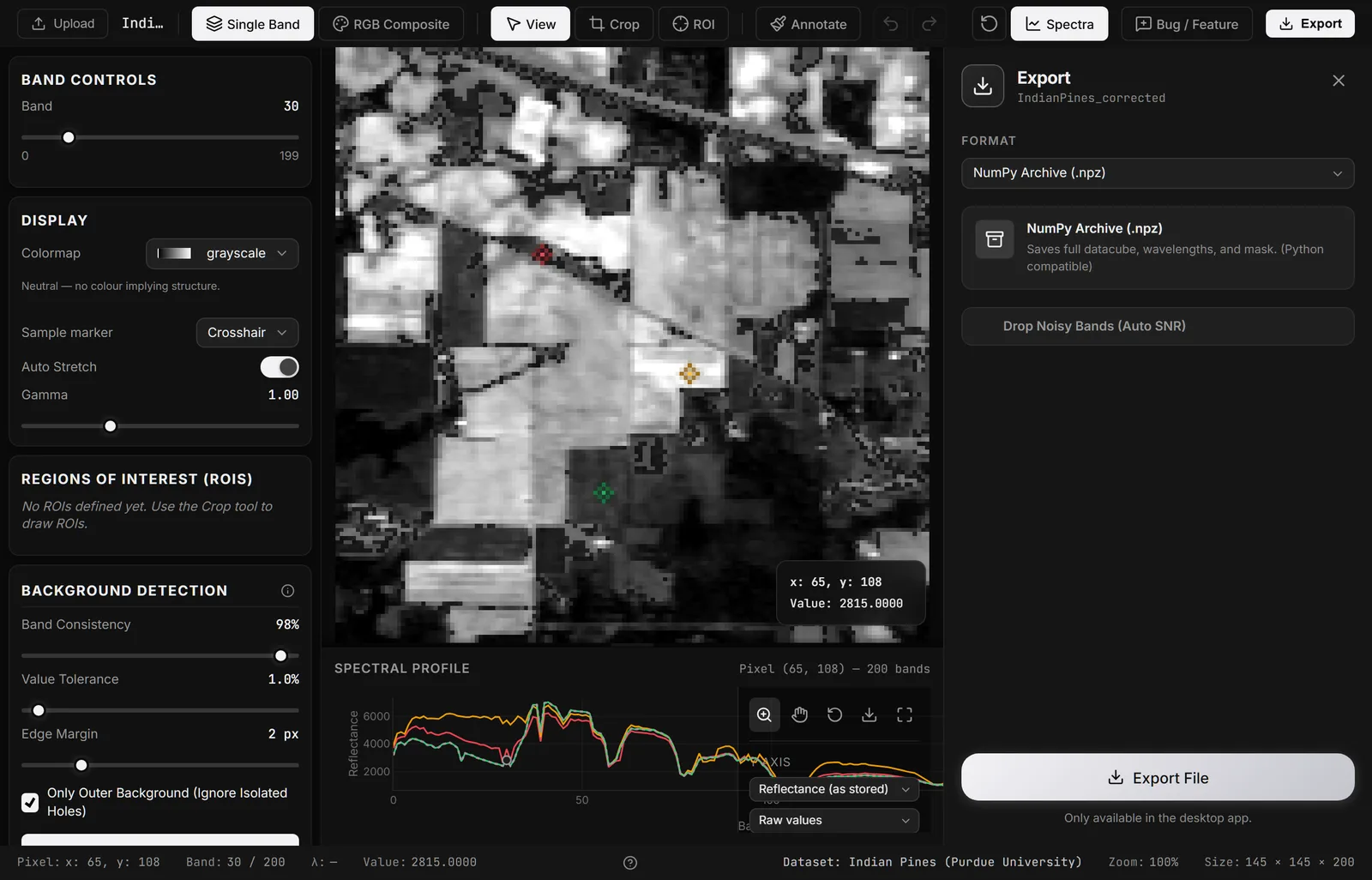Toggle Auto Stretch switch
Viewport: 1372px width, 880px height.
pos(280,367)
